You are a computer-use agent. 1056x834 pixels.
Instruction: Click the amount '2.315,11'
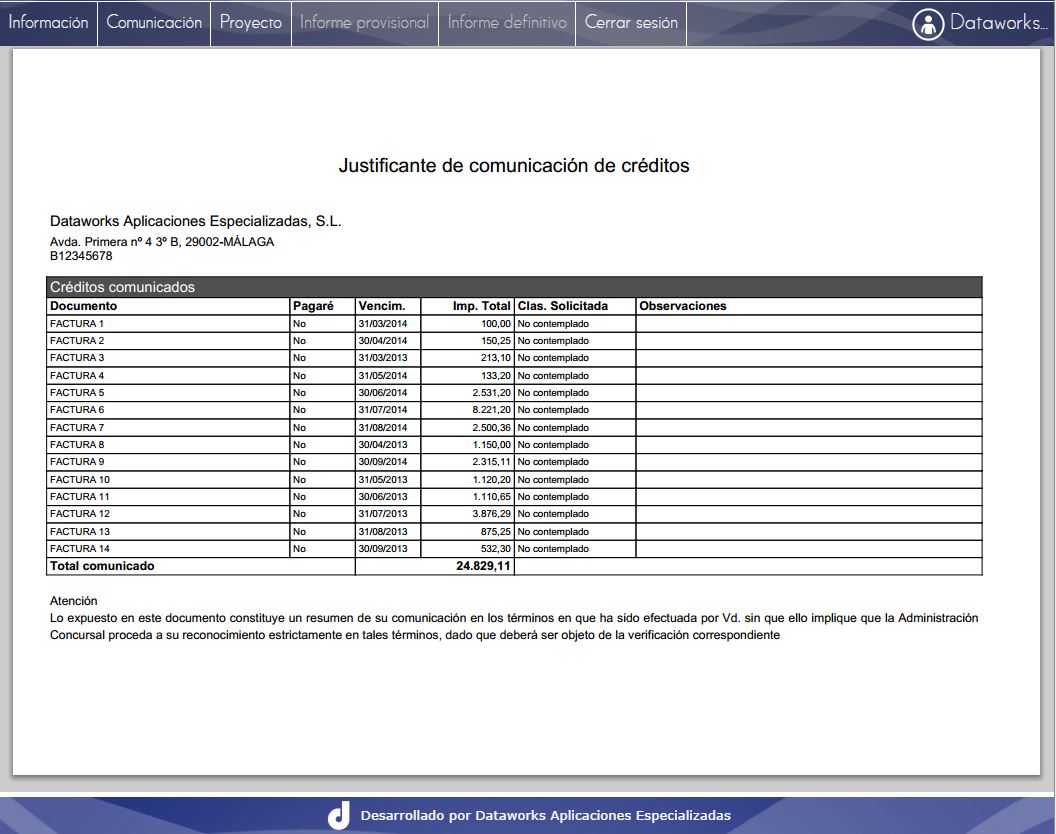pyautogui.click(x=492, y=461)
